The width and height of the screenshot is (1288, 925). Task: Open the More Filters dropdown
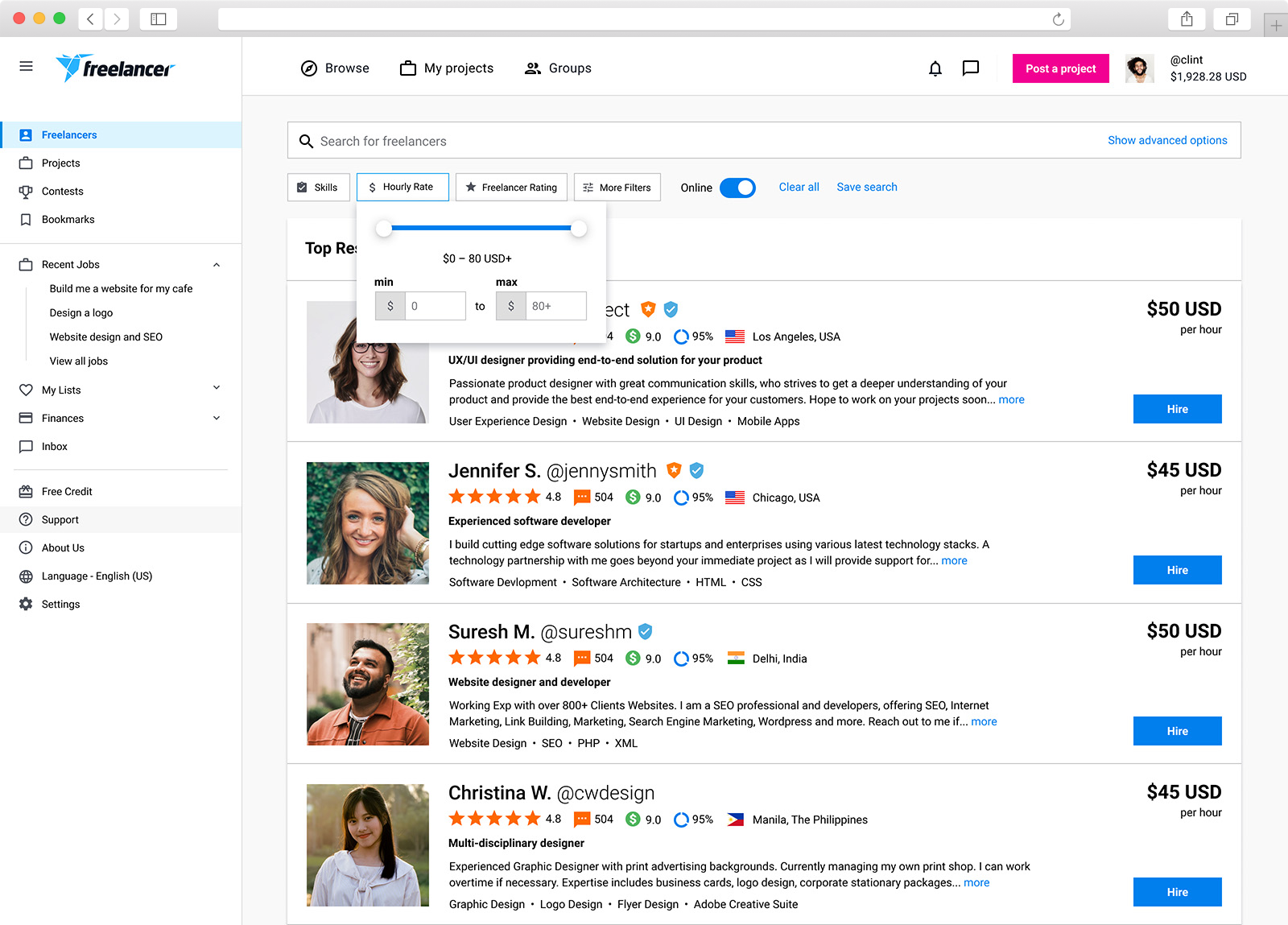coord(617,187)
